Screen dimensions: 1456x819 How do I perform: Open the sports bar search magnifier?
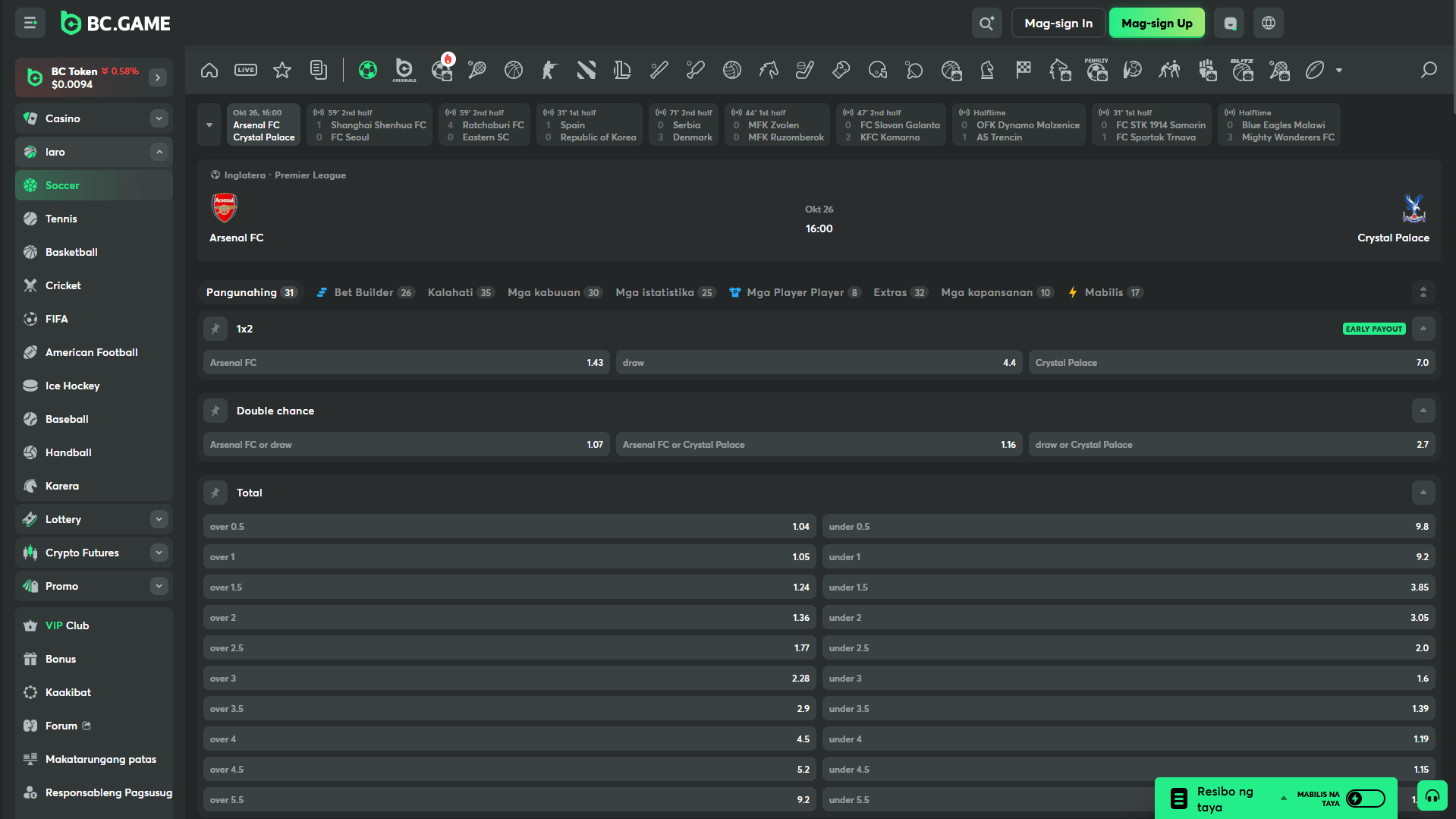[1429, 71]
